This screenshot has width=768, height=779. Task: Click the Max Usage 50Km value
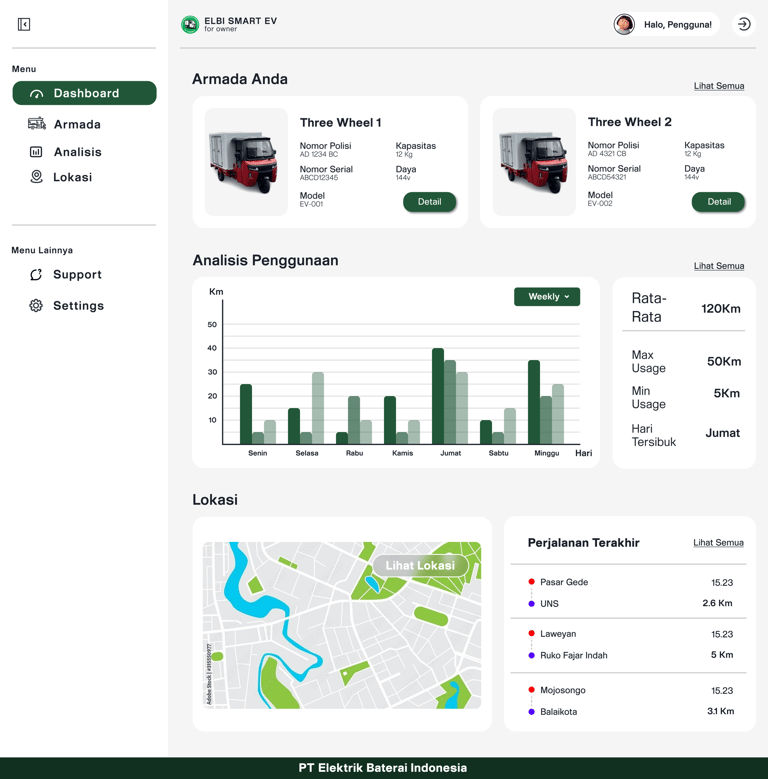pyautogui.click(x=724, y=361)
